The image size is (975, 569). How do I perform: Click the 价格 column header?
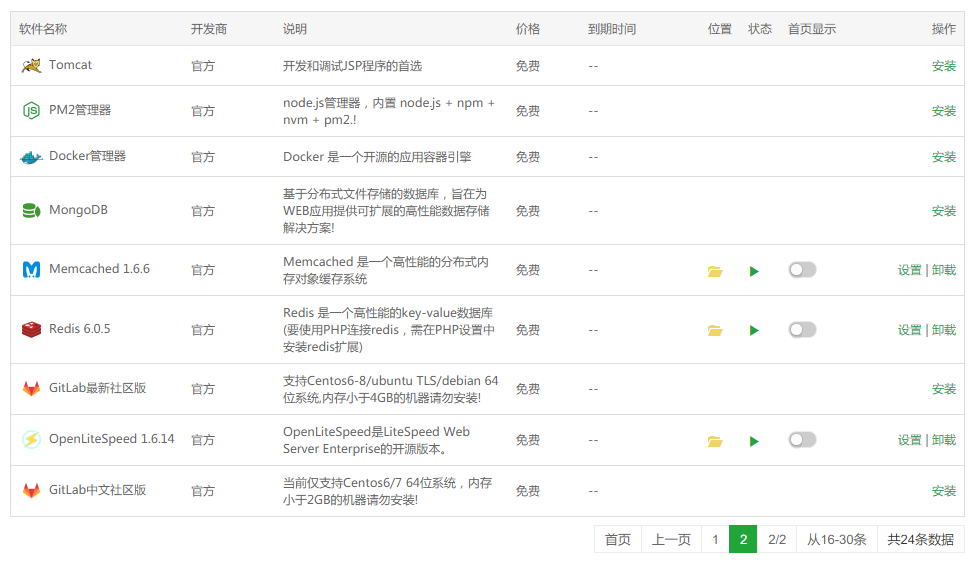(x=528, y=29)
